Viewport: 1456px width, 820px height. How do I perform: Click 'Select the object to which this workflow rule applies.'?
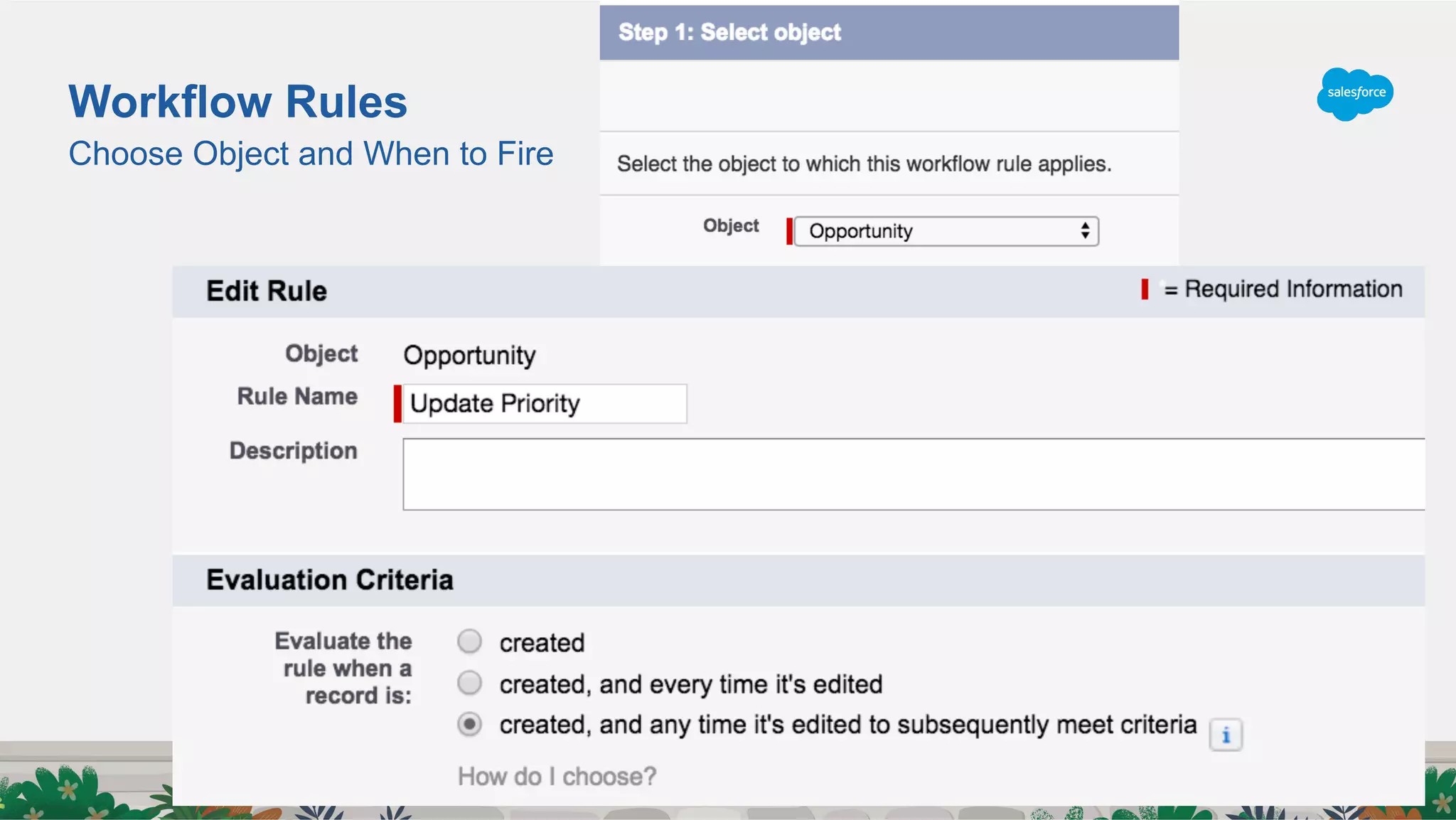(864, 164)
